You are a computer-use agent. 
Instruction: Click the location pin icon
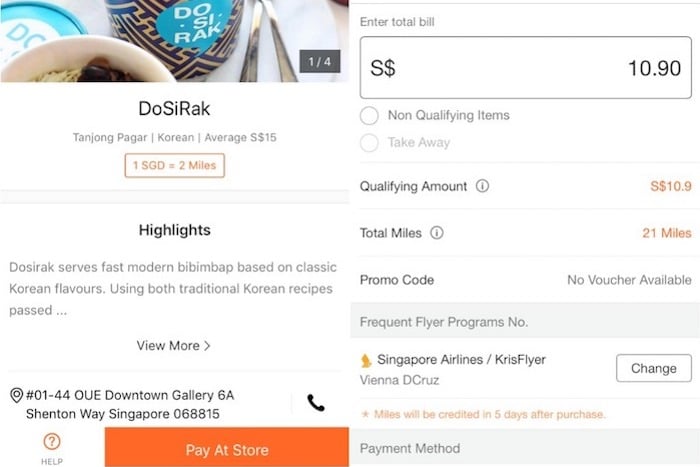tap(17, 395)
